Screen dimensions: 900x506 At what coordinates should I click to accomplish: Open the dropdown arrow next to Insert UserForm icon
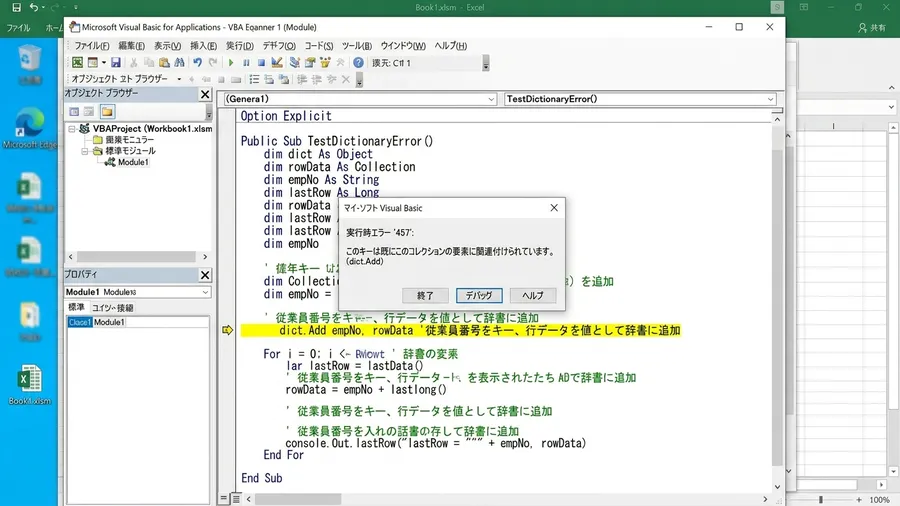[x=103, y=63]
